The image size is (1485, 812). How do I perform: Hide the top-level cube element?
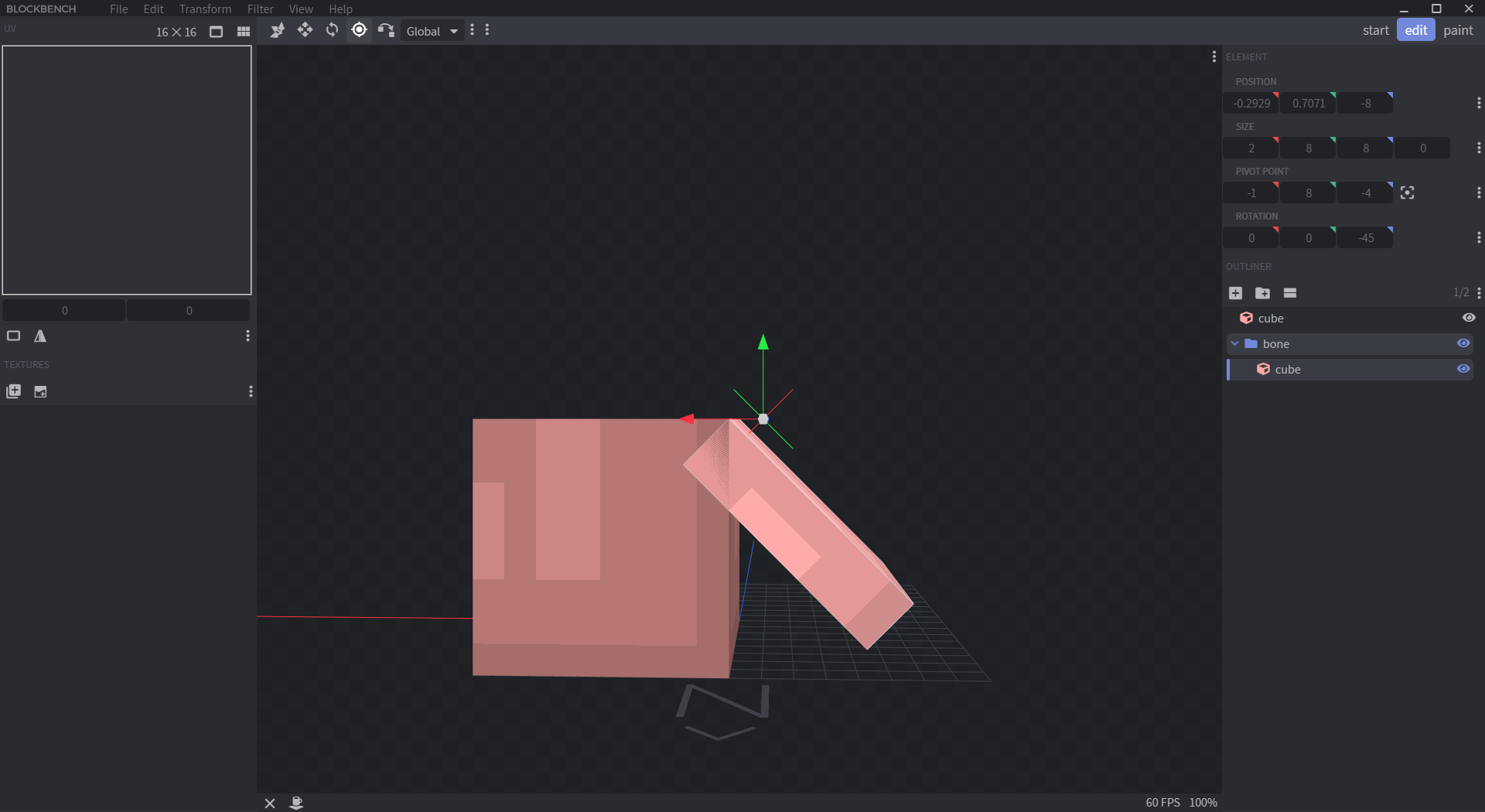1469,318
